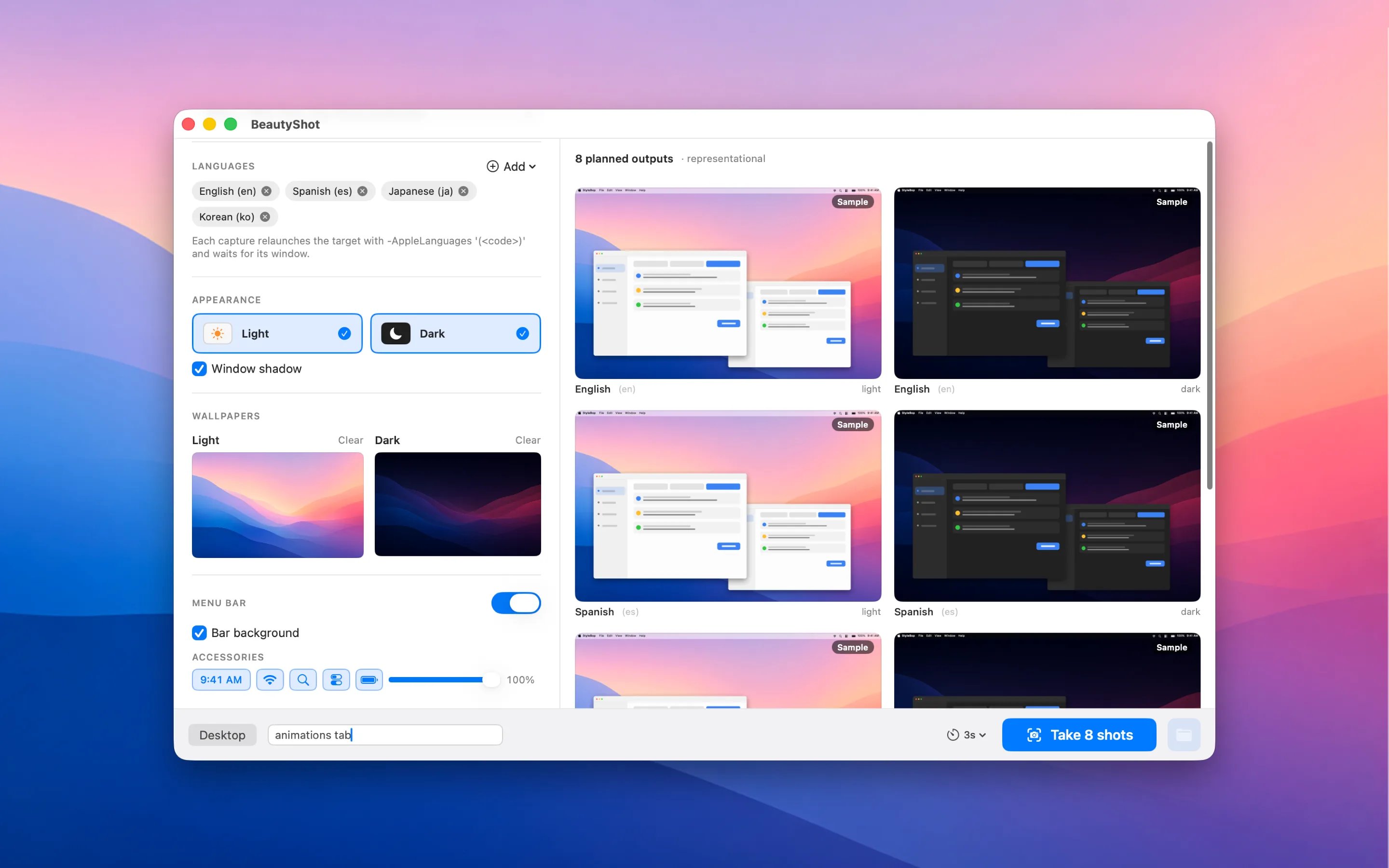Adjust the battery level slider at 100%
Image resolution: width=1389 pixels, height=868 pixels.
[491, 680]
